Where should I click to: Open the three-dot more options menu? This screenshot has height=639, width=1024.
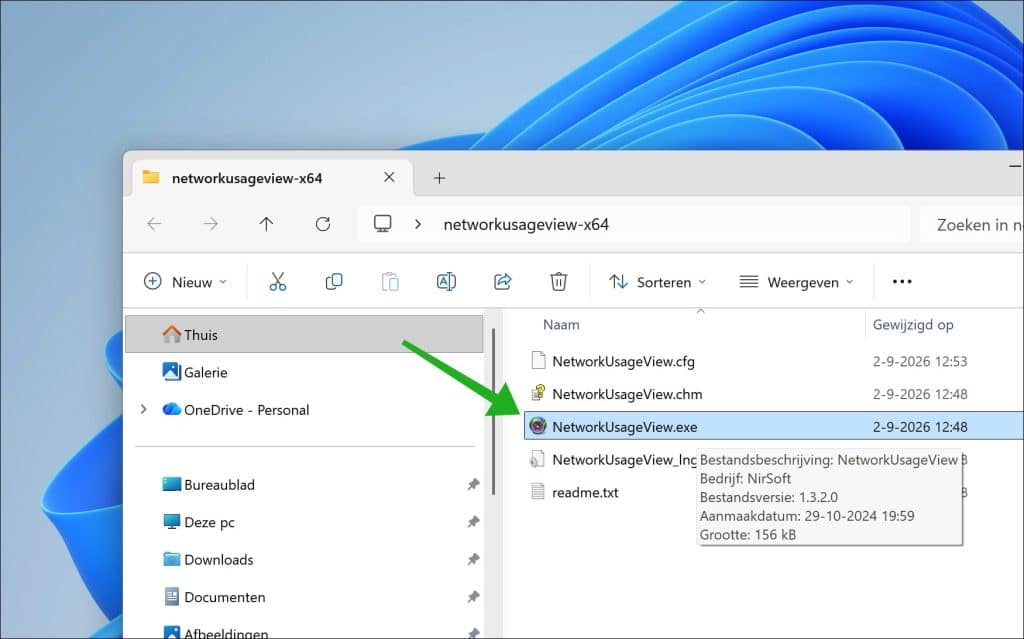(x=902, y=282)
